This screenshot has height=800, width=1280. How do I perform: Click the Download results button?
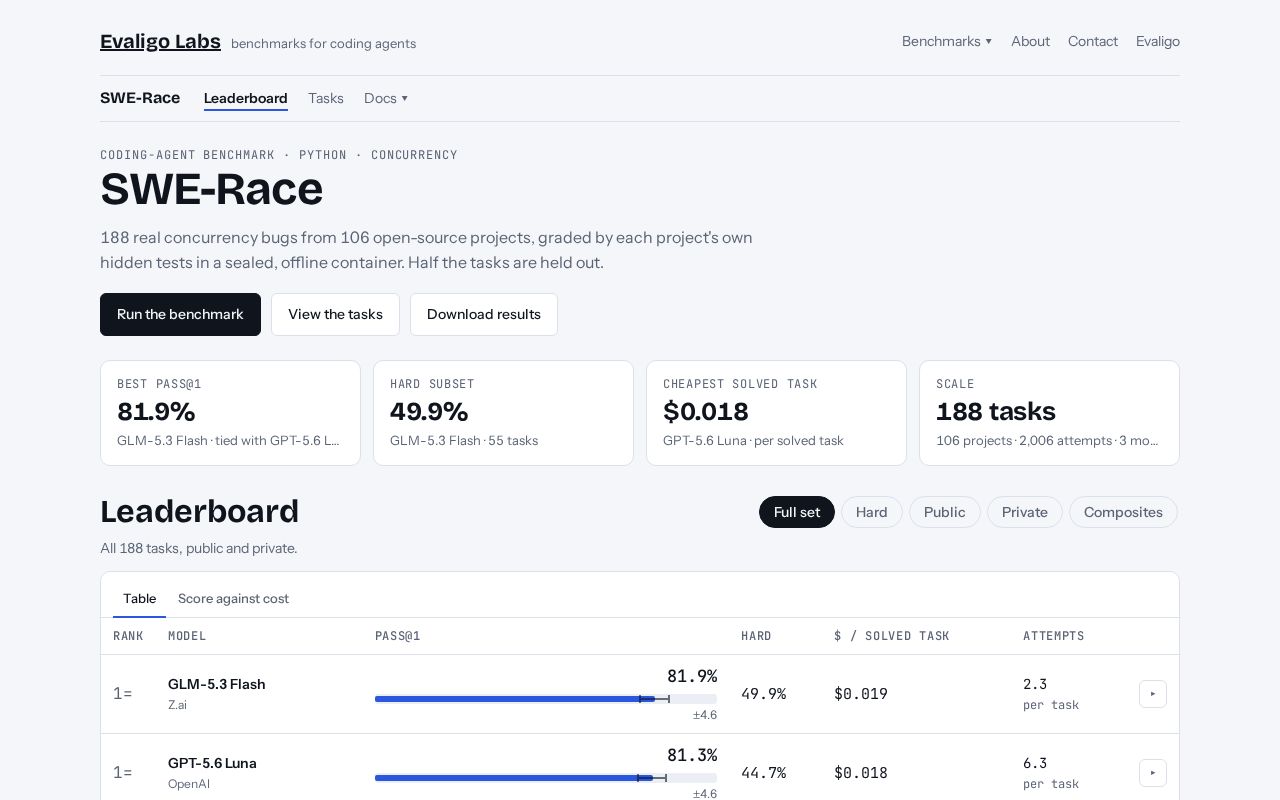tap(484, 314)
